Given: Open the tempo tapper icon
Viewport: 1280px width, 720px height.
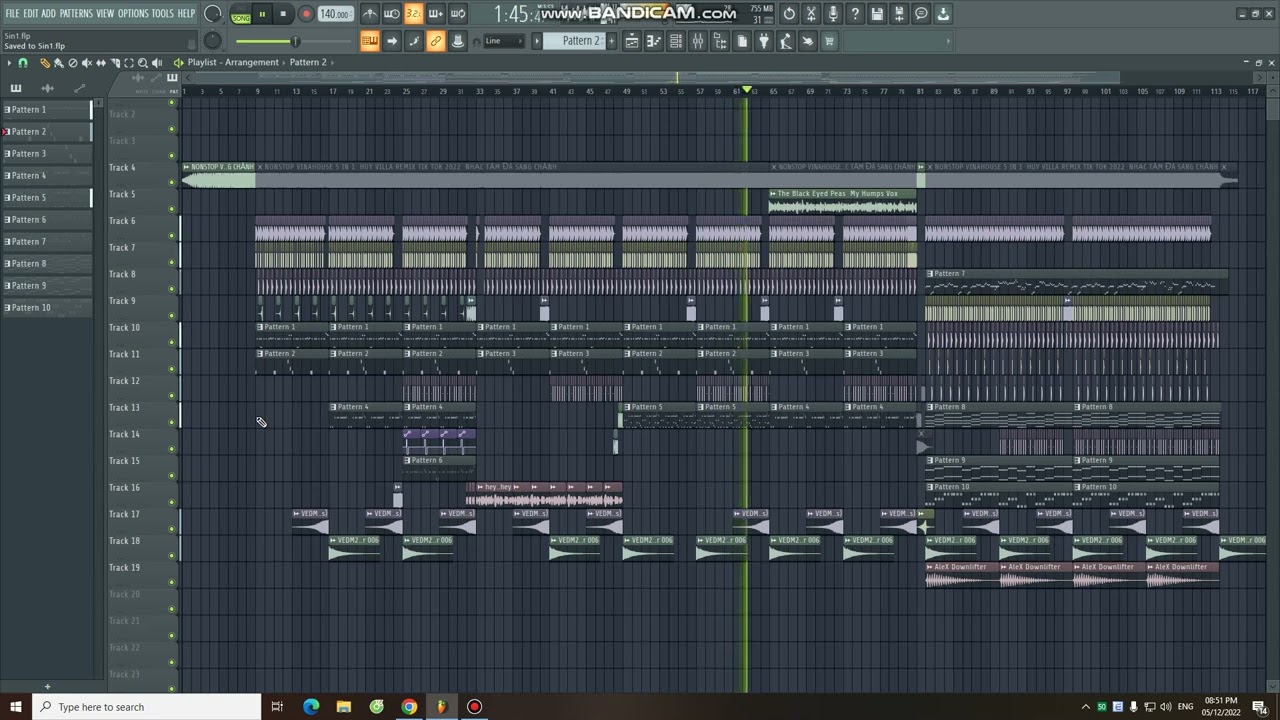Looking at the screenshot, I should click(786, 41).
